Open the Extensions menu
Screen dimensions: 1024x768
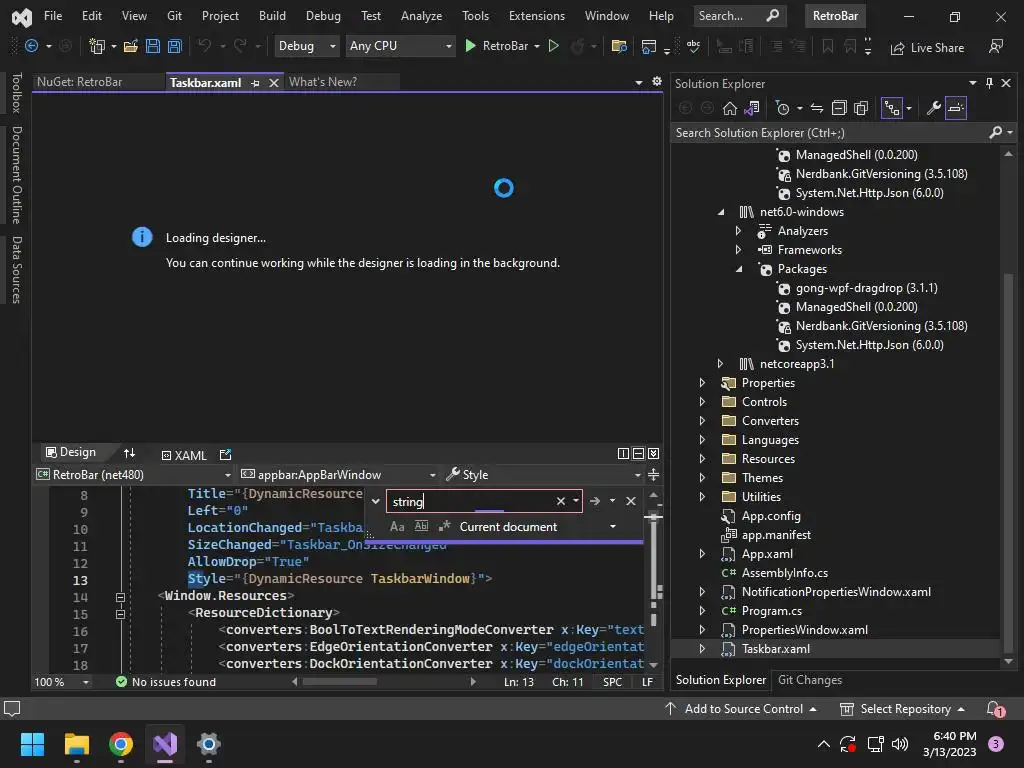click(x=537, y=16)
